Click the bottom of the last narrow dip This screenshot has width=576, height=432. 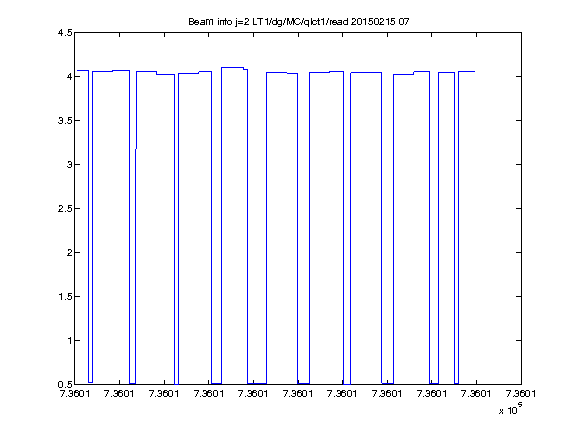coord(456,384)
